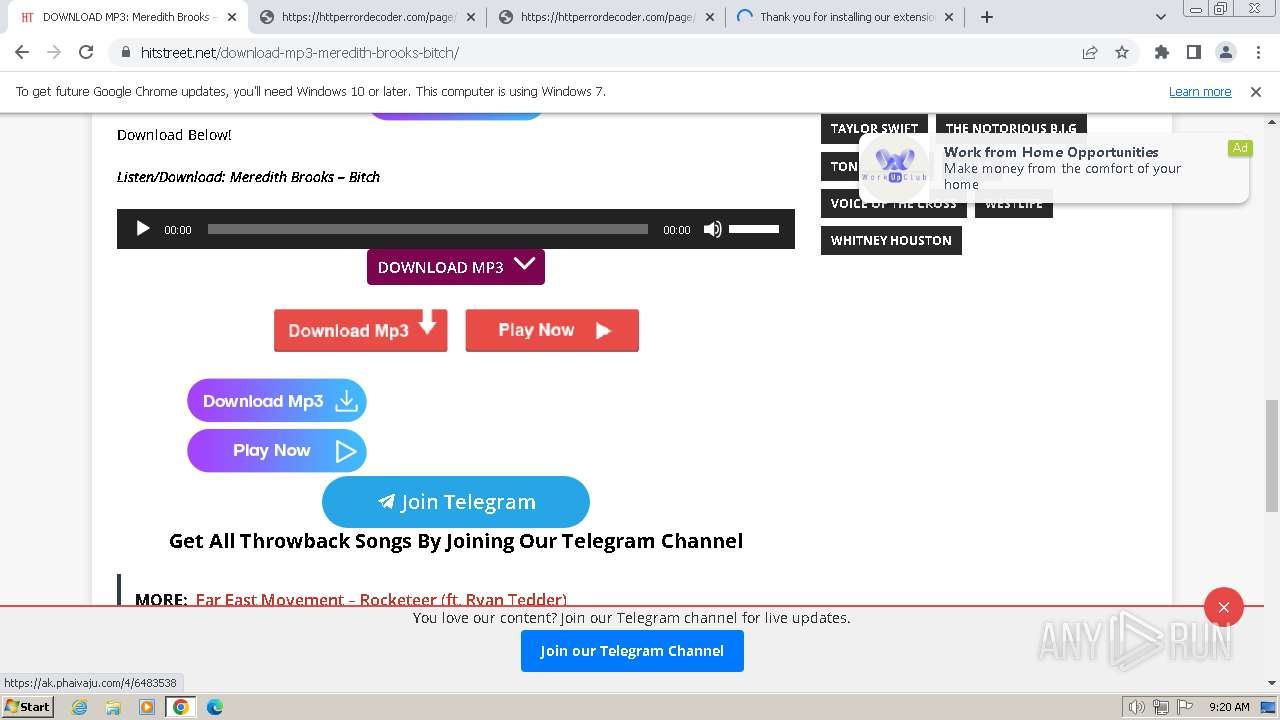Viewport: 1280px width, 720px height.
Task: Toggle the browser side panel icon
Action: [x=1194, y=53]
